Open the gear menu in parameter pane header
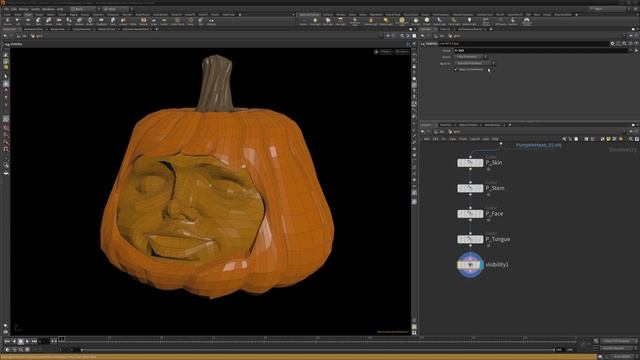 pyautogui.click(x=613, y=43)
